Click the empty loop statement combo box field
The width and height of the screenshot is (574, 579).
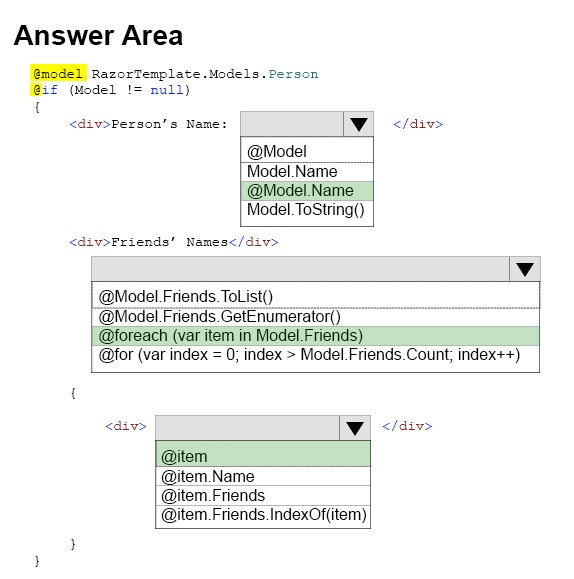(x=301, y=269)
